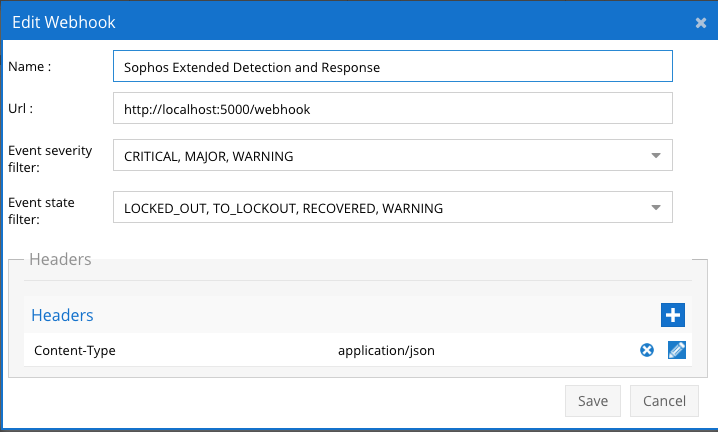Edit the Content-Type header with pencil icon
The height and width of the screenshot is (432, 718).
[676, 350]
